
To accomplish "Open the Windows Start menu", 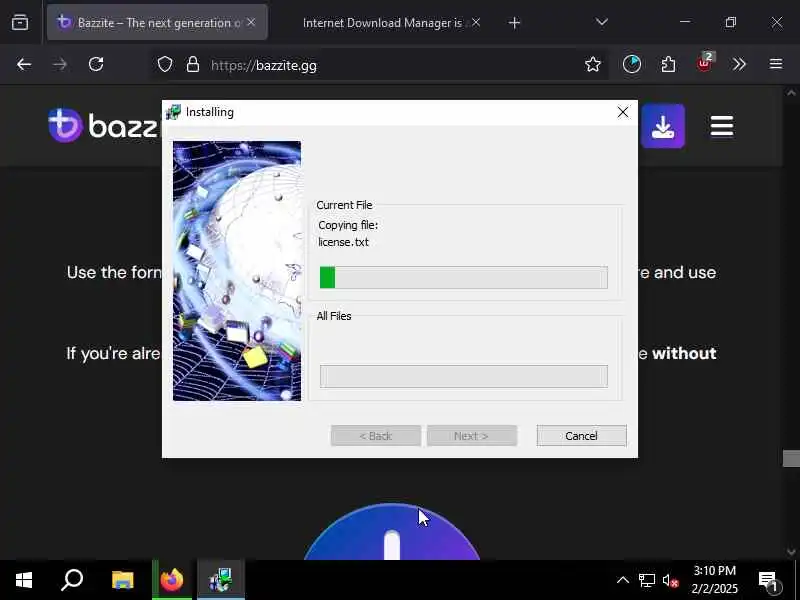I will point(24,580).
